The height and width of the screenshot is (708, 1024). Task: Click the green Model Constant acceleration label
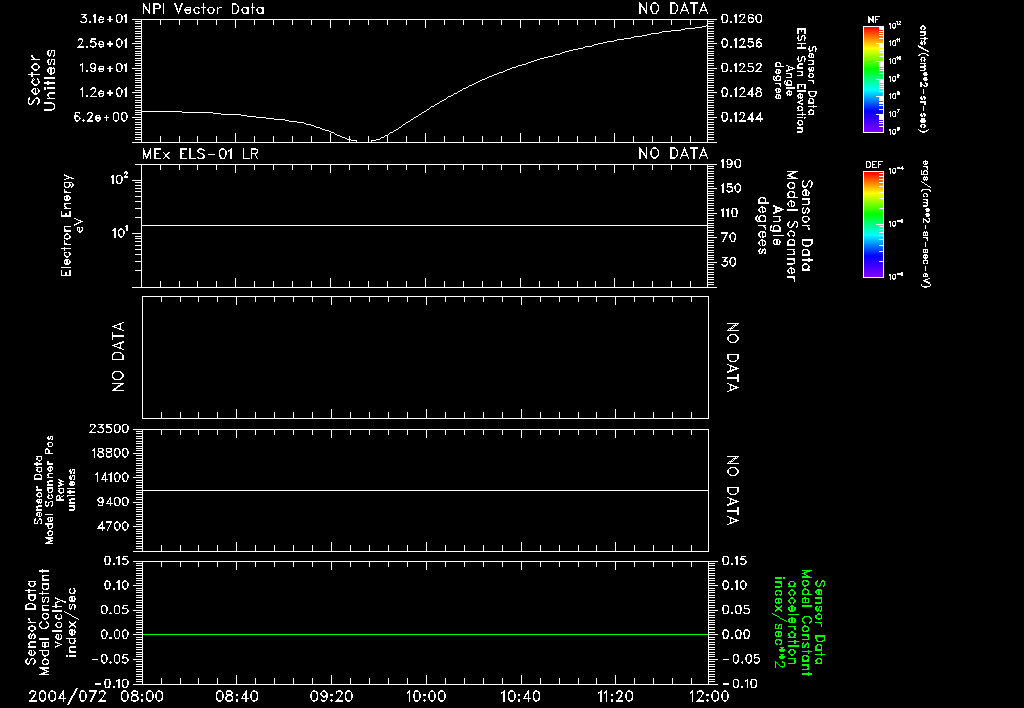tap(800, 624)
